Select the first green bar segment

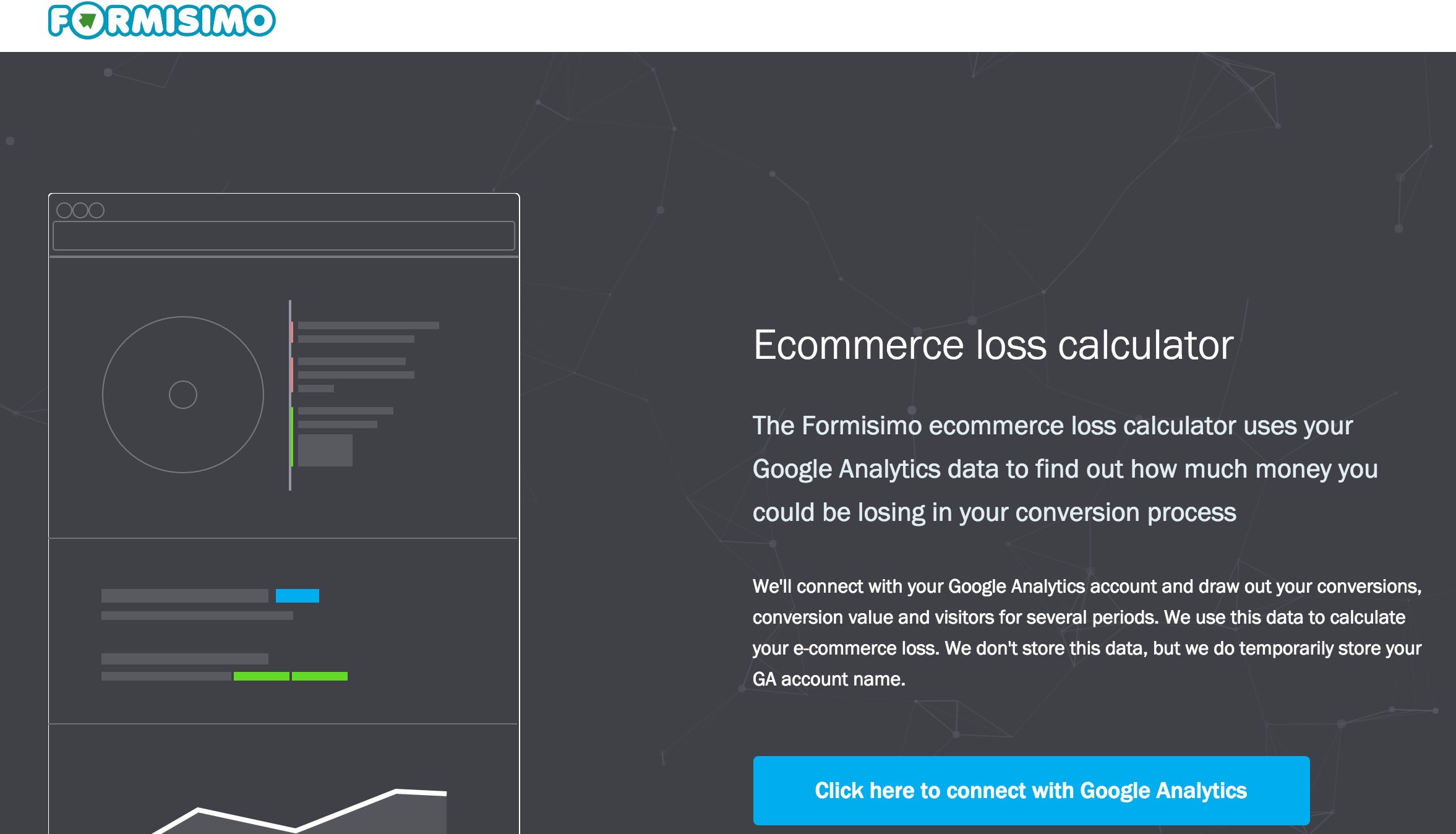click(x=261, y=676)
